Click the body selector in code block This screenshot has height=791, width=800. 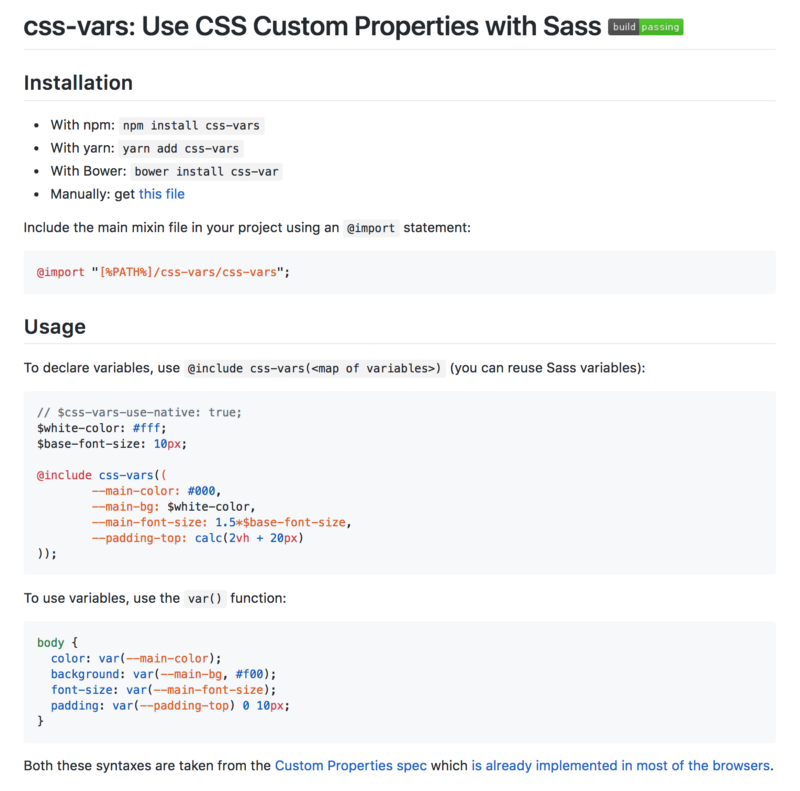(x=51, y=642)
